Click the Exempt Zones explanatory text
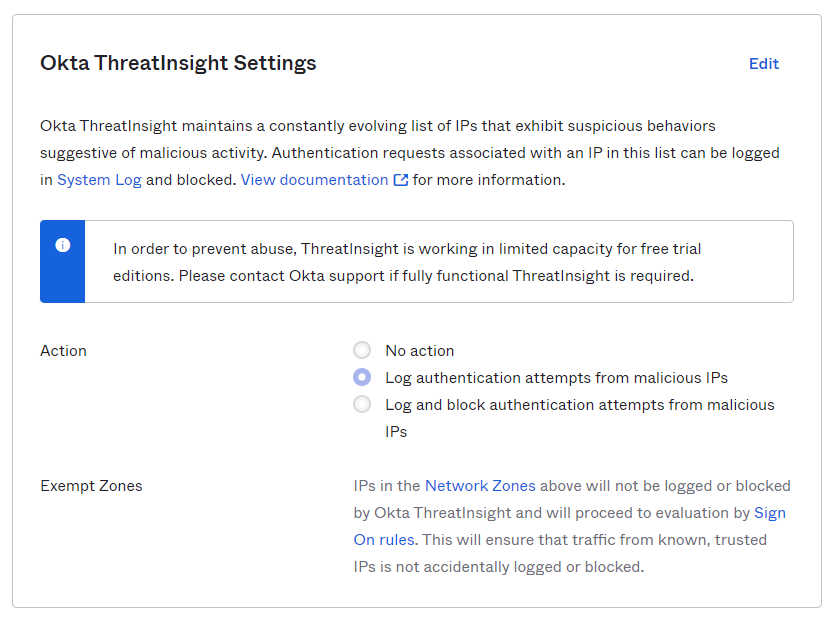832x624 pixels. click(x=572, y=526)
